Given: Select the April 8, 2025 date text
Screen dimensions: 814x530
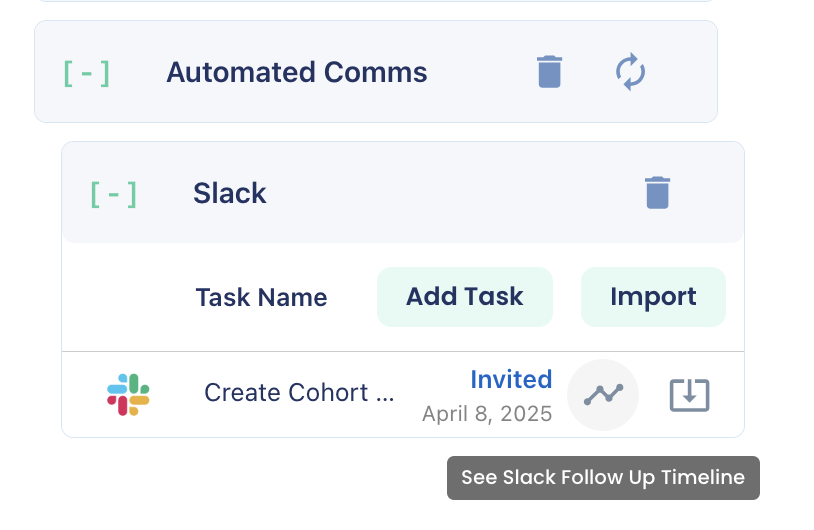Looking at the screenshot, I should point(487,414).
